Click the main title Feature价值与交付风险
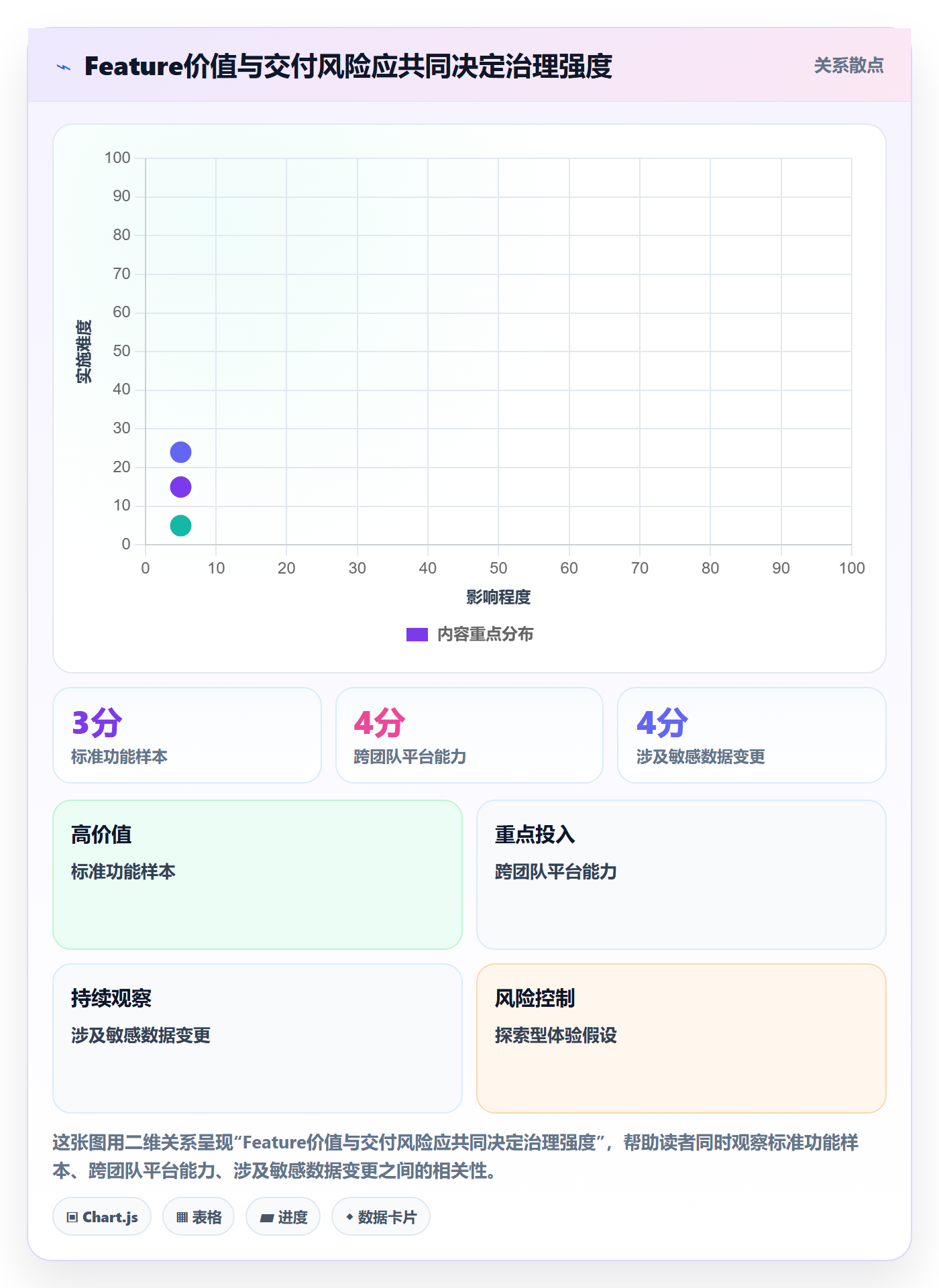Image resolution: width=939 pixels, height=1288 pixels. [x=348, y=66]
